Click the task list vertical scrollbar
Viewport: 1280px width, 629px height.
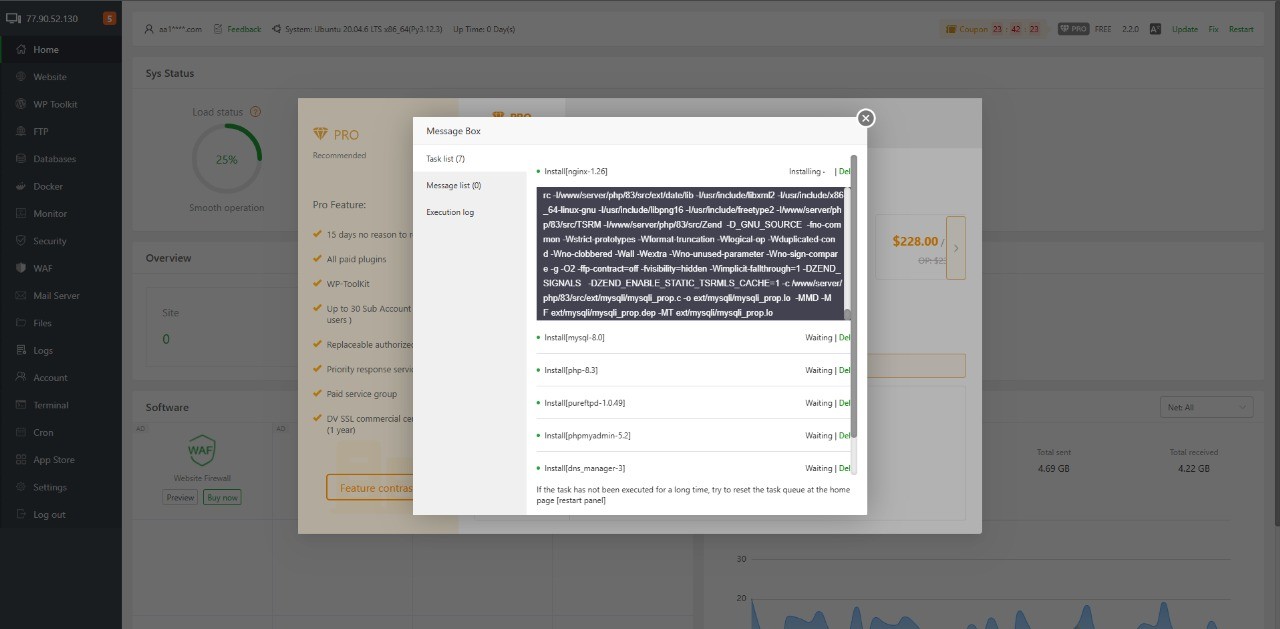point(854,296)
